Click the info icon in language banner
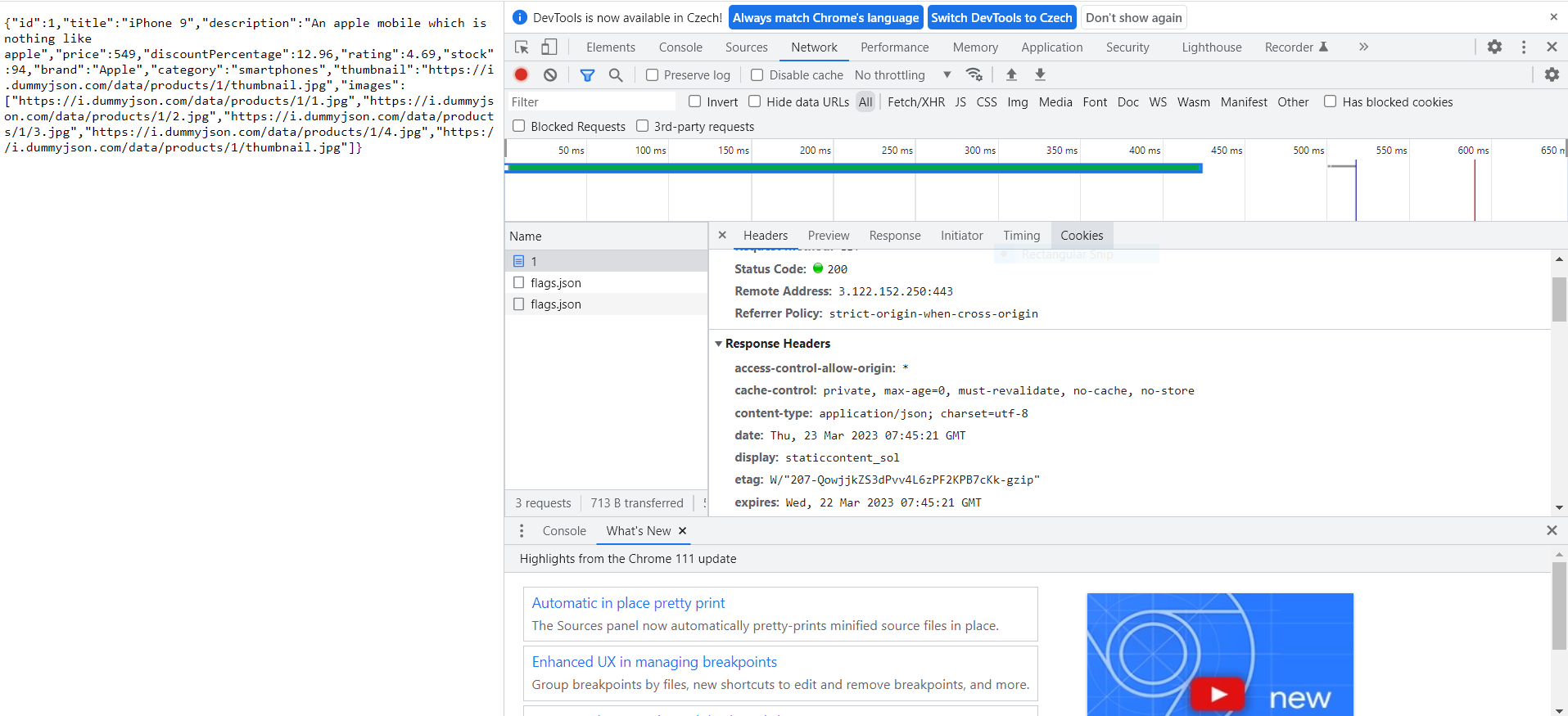Image resolution: width=1568 pixels, height=716 pixels. coord(519,17)
